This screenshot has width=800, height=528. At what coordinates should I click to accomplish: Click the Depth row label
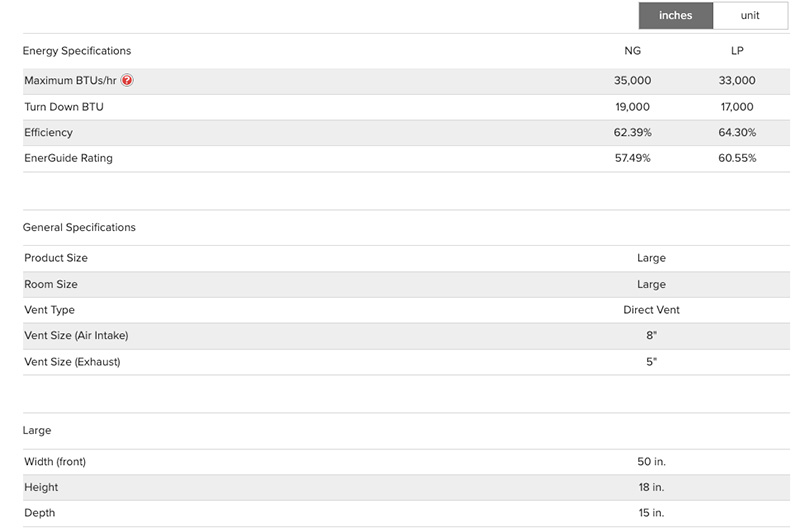click(40, 513)
